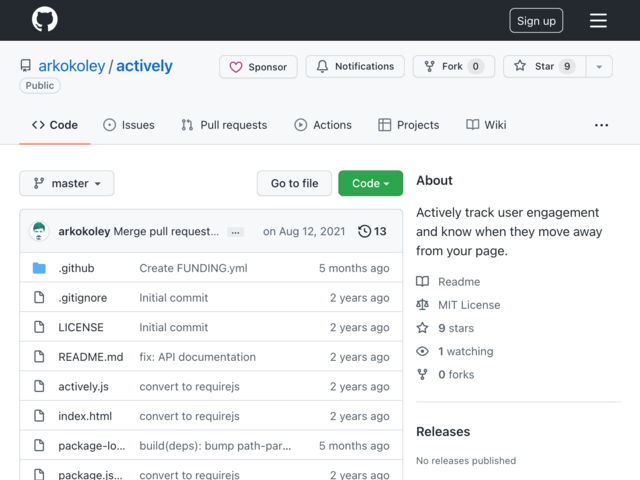Viewport: 640px width, 480px height.
Task: Click the fork icon beside 0 forks
Action: pos(422,374)
